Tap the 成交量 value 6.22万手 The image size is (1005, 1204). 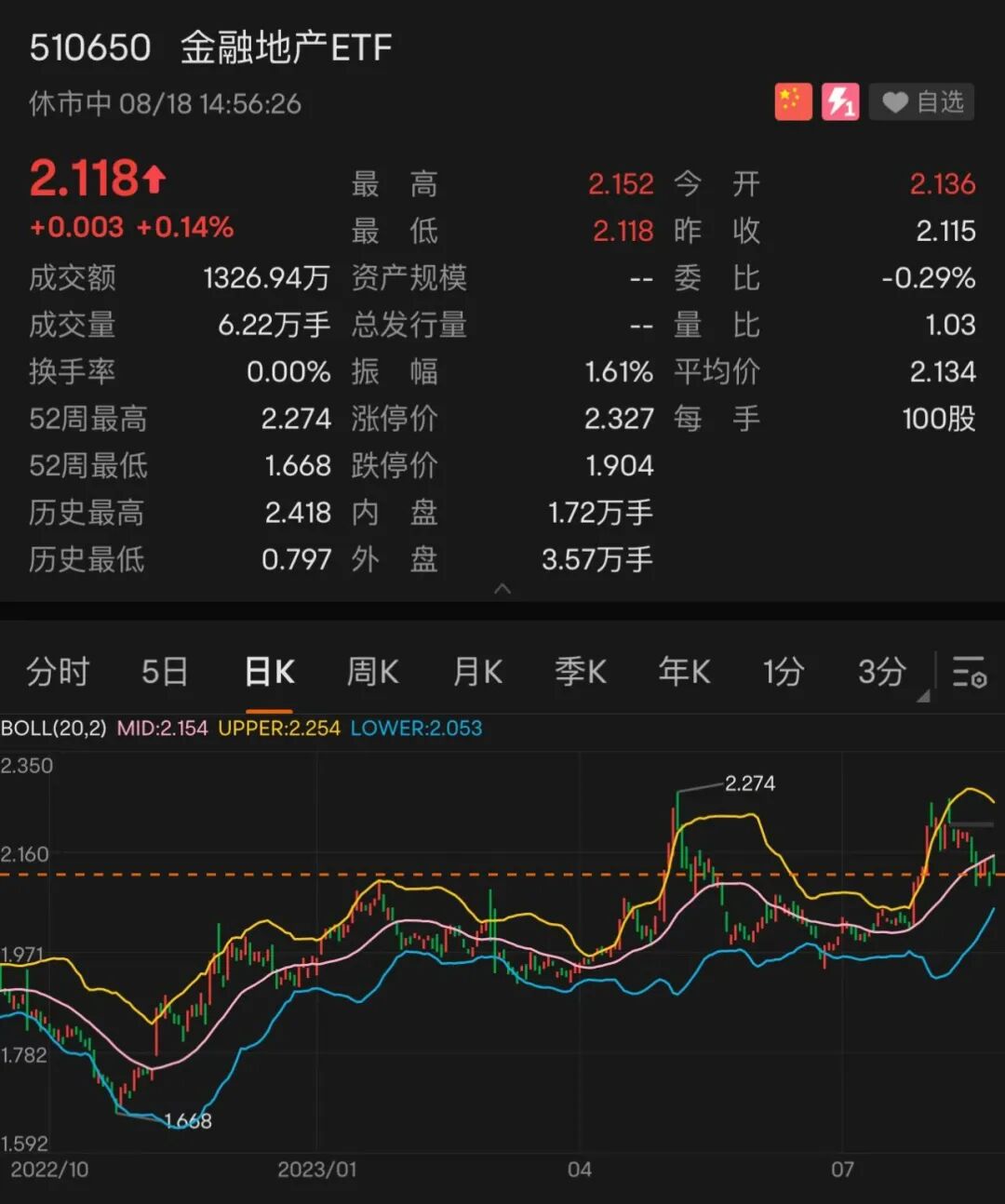point(275,325)
